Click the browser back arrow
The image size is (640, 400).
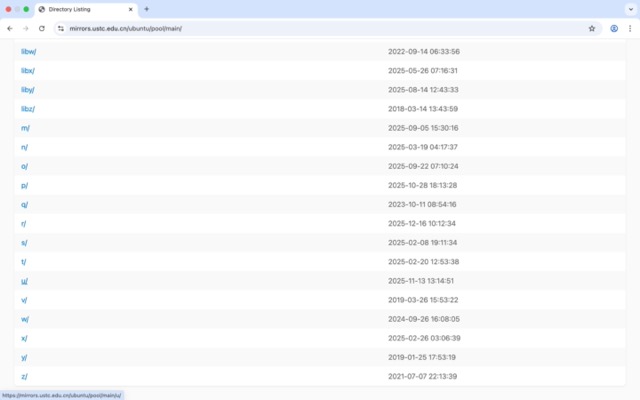[10, 28]
